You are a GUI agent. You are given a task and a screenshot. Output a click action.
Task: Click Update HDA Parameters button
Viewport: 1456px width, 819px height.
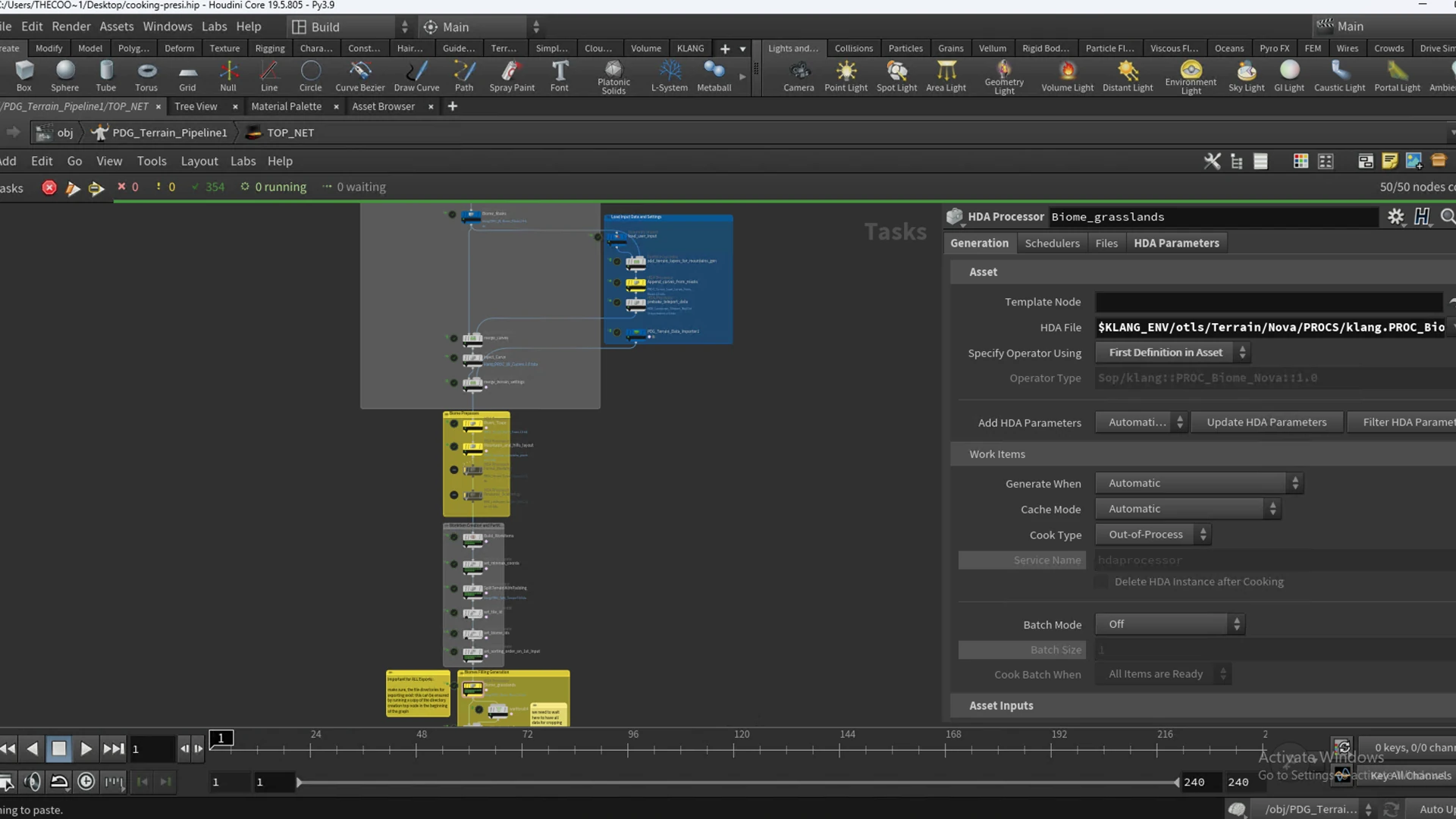click(1266, 422)
